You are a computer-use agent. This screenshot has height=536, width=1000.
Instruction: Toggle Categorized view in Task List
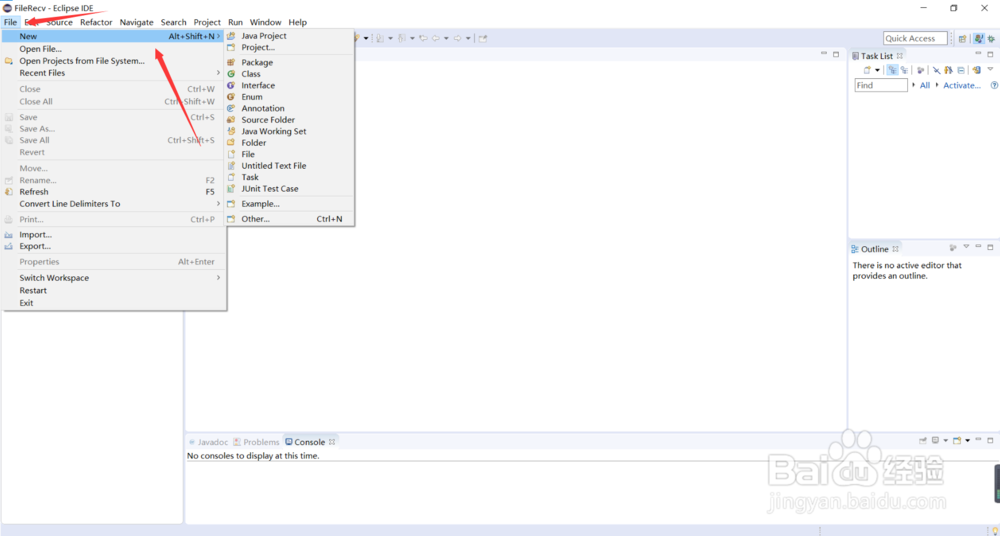coord(892,70)
